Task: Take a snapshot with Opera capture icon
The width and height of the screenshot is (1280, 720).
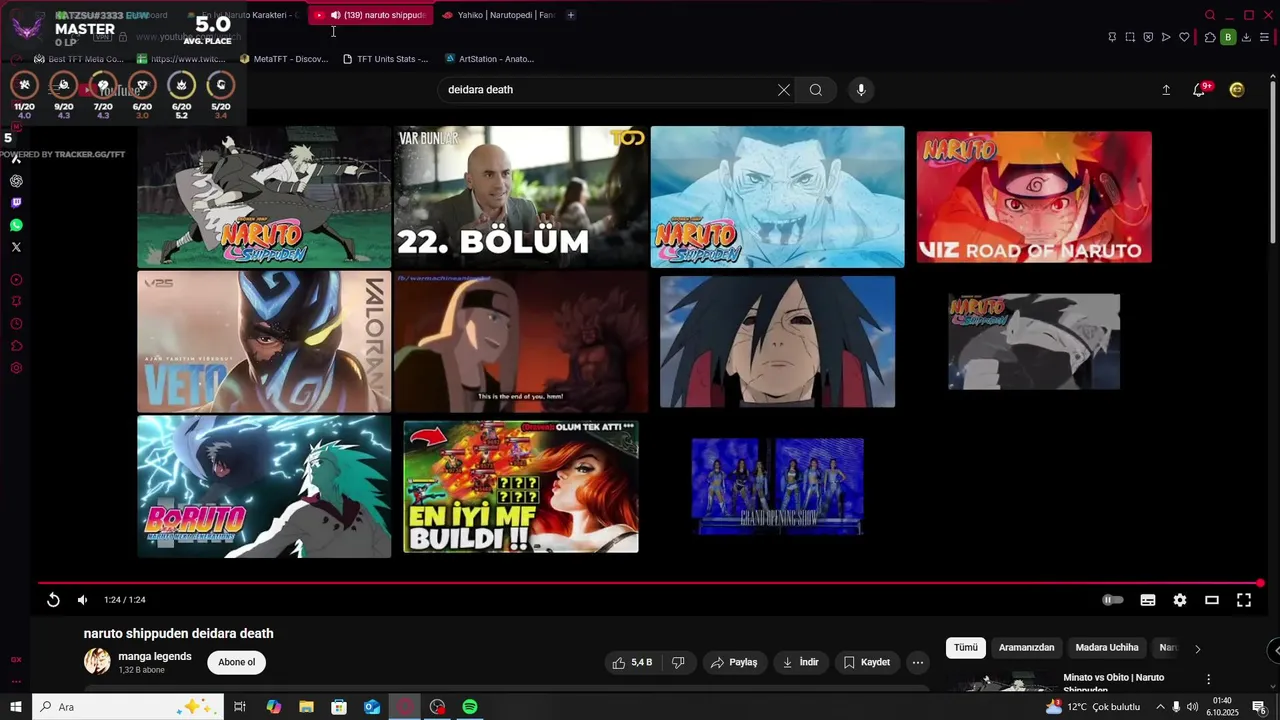Action: click(x=1130, y=37)
